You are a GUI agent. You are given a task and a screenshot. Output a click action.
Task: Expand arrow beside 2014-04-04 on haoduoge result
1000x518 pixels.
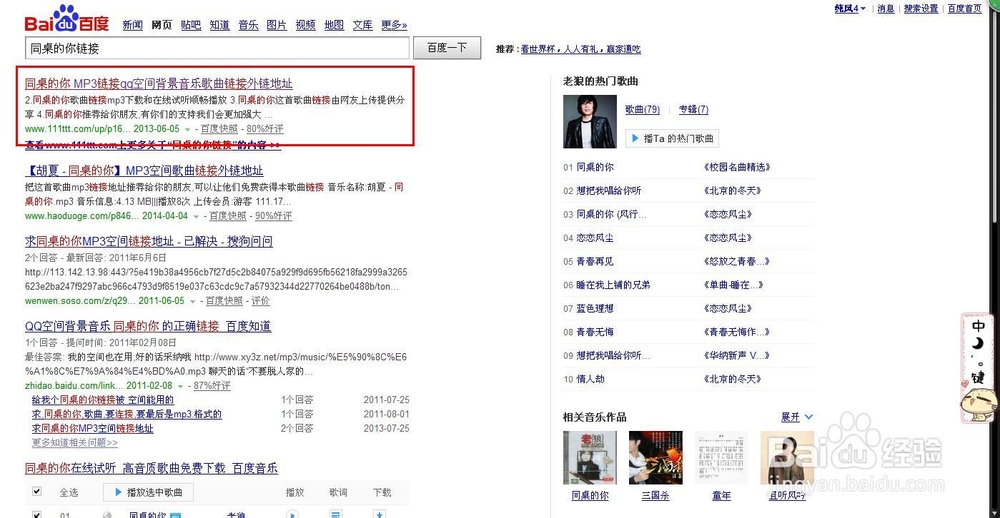pyautogui.click(x=196, y=216)
